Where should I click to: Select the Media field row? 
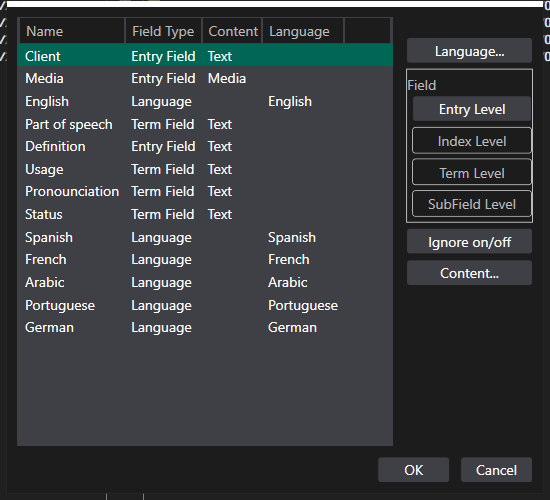(205, 79)
